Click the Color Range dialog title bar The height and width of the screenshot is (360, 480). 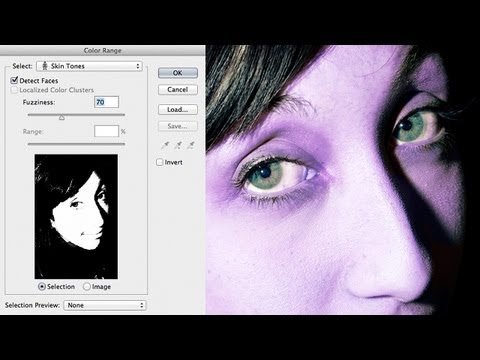pyautogui.click(x=102, y=50)
